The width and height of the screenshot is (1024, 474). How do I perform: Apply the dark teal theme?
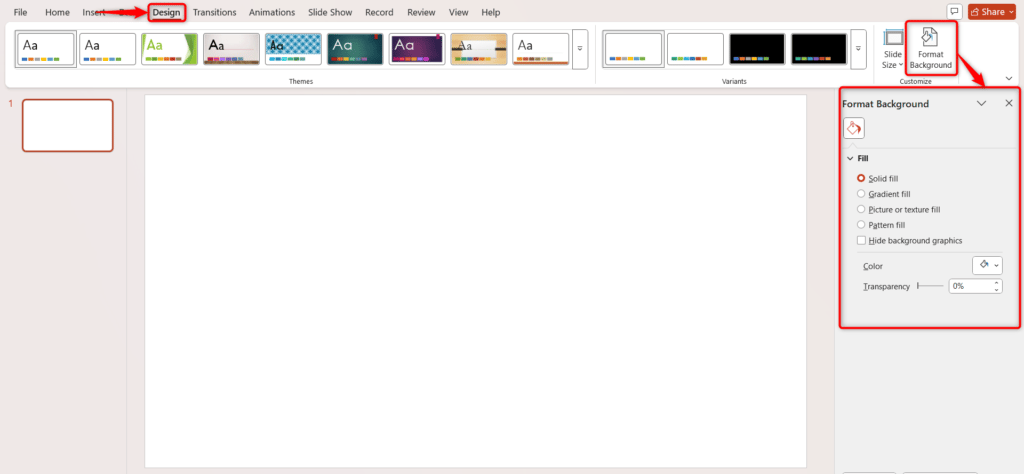point(355,49)
